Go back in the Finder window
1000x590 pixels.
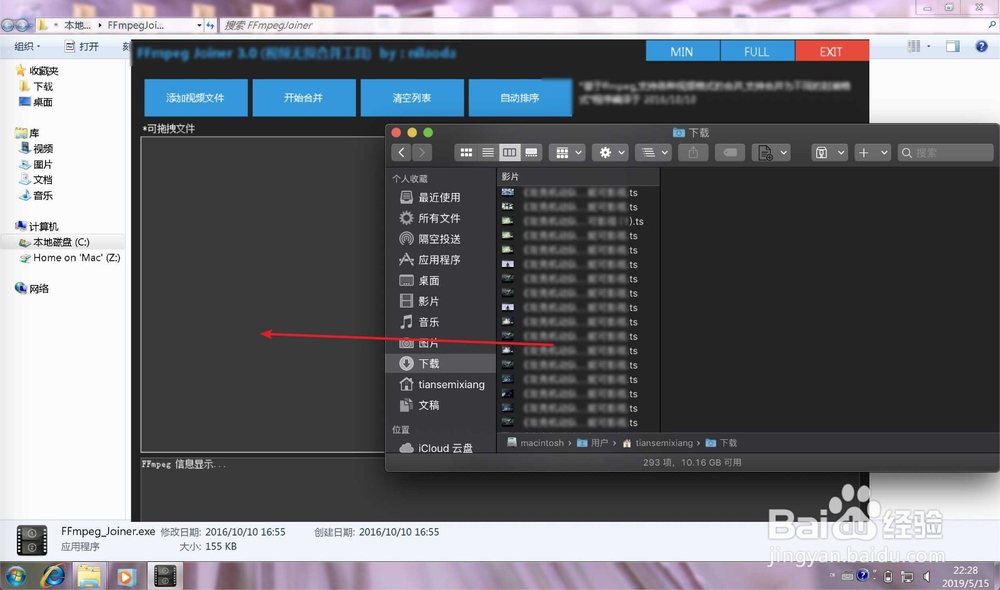(x=401, y=152)
